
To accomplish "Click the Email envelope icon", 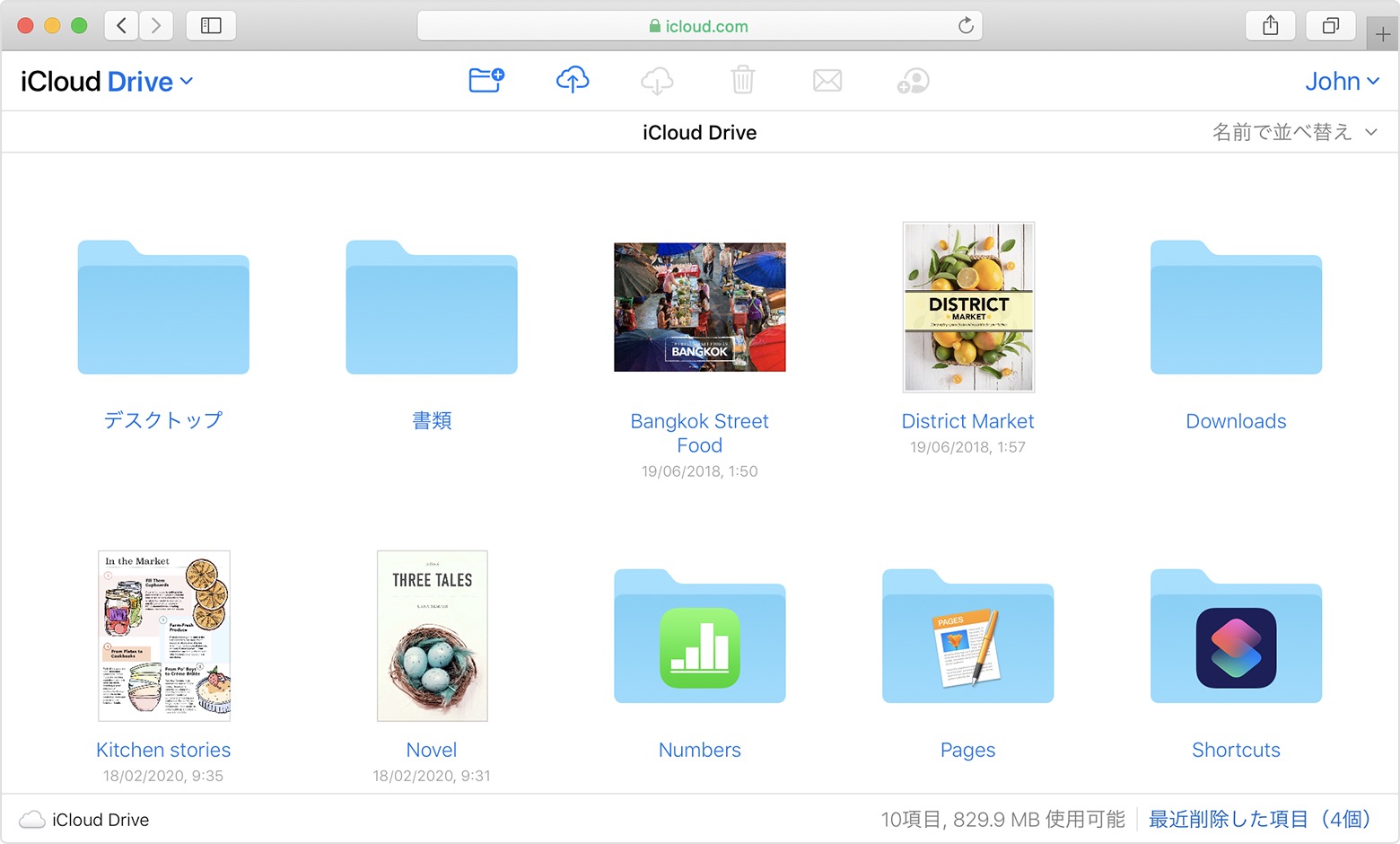I will (827, 81).
